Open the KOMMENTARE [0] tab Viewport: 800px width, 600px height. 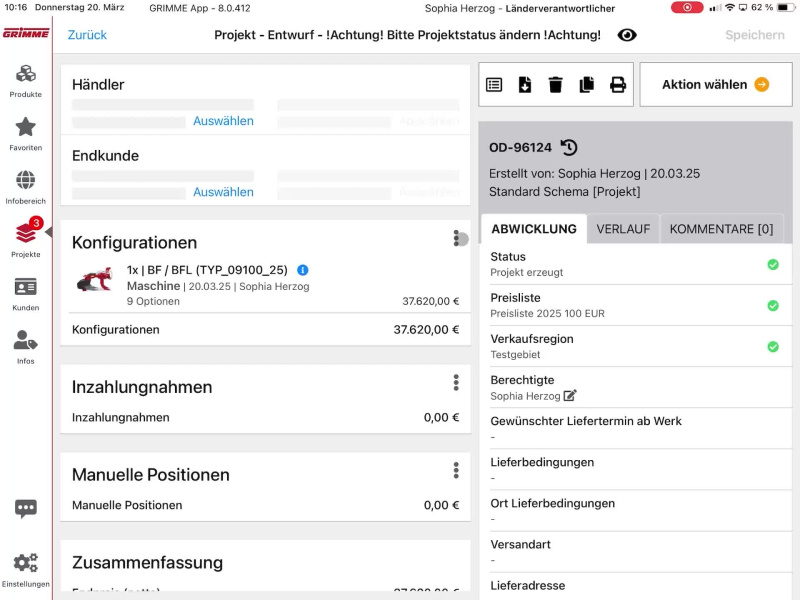(721, 229)
